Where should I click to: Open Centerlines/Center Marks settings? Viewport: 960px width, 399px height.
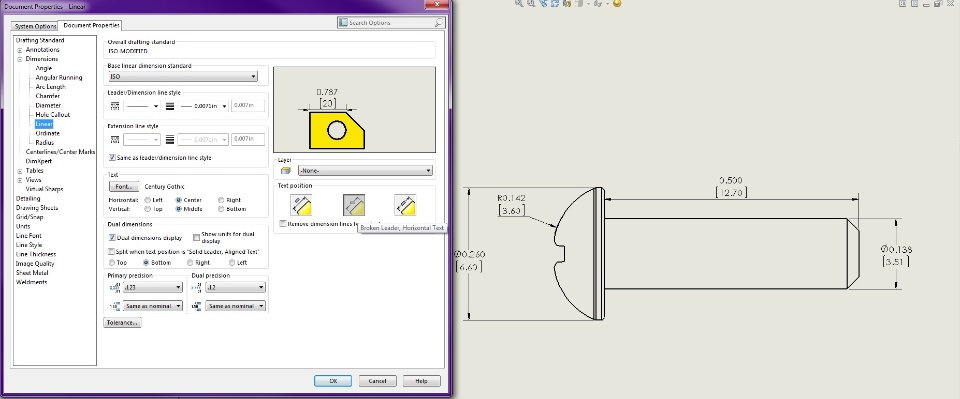[60, 152]
